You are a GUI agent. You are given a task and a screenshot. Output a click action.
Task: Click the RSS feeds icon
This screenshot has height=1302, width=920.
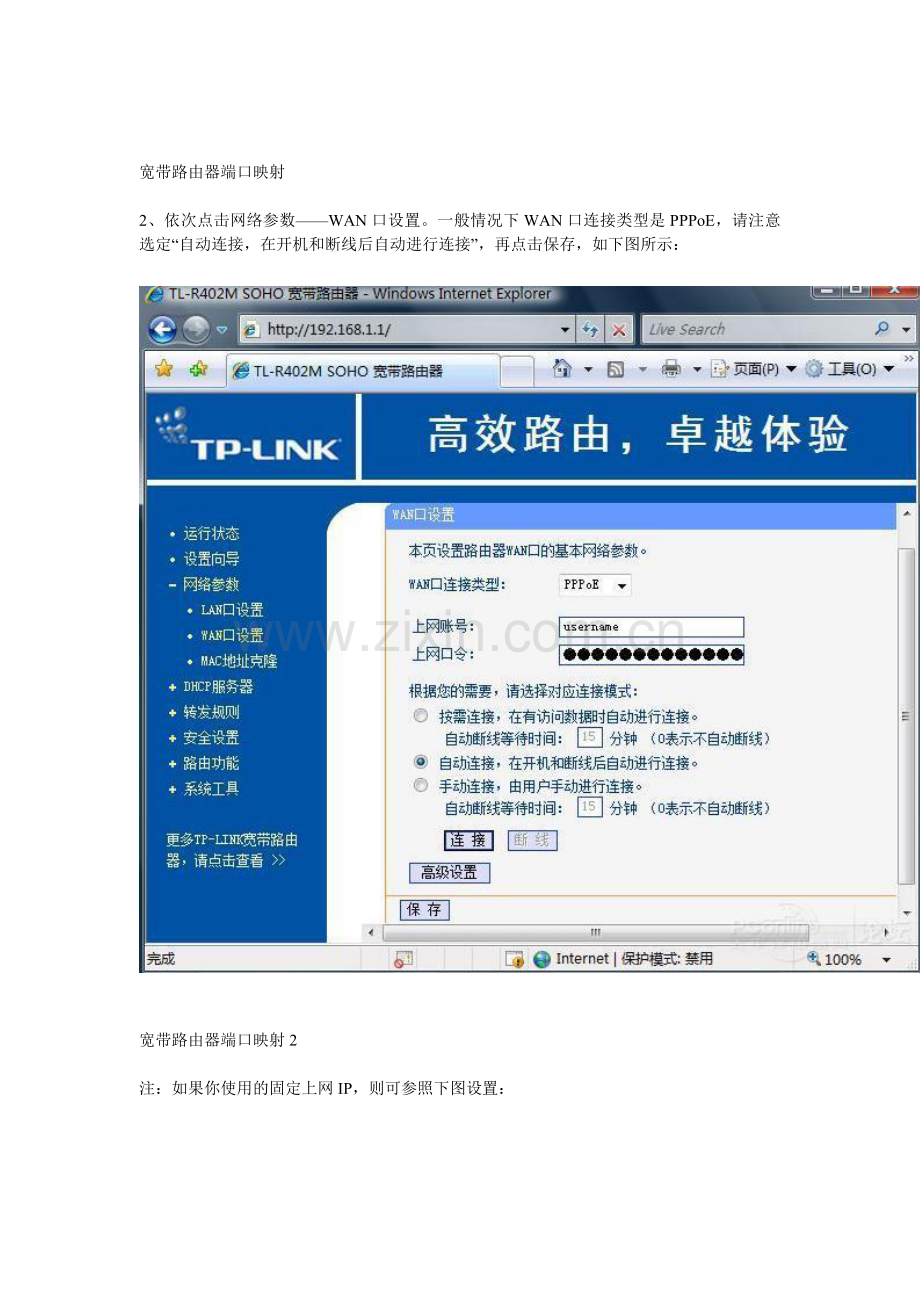tap(616, 370)
